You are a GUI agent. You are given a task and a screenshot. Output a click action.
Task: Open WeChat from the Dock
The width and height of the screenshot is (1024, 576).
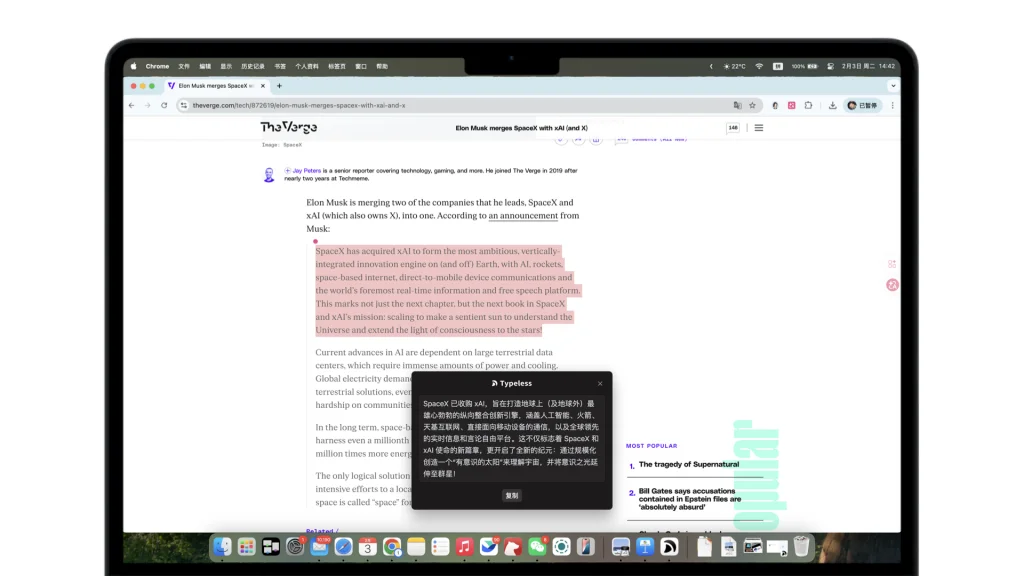[537, 546]
